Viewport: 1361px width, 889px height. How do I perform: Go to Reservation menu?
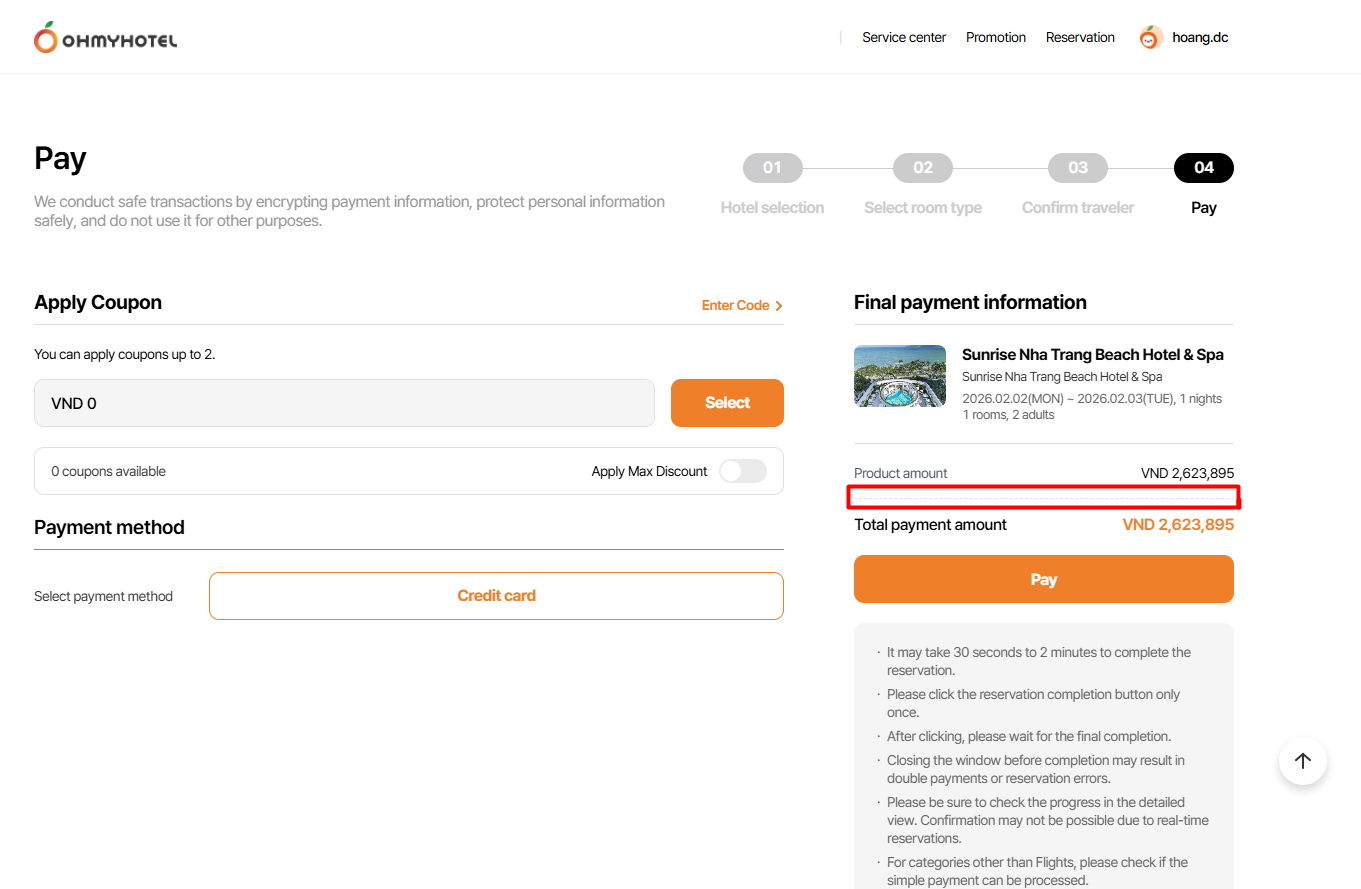click(x=1080, y=38)
